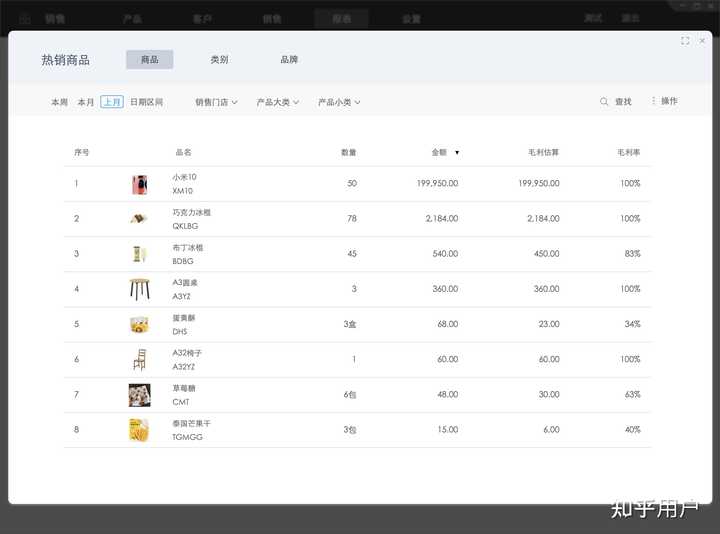
Task: Click the 小米10 product thumbnail
Action: (x=140, y=185)
